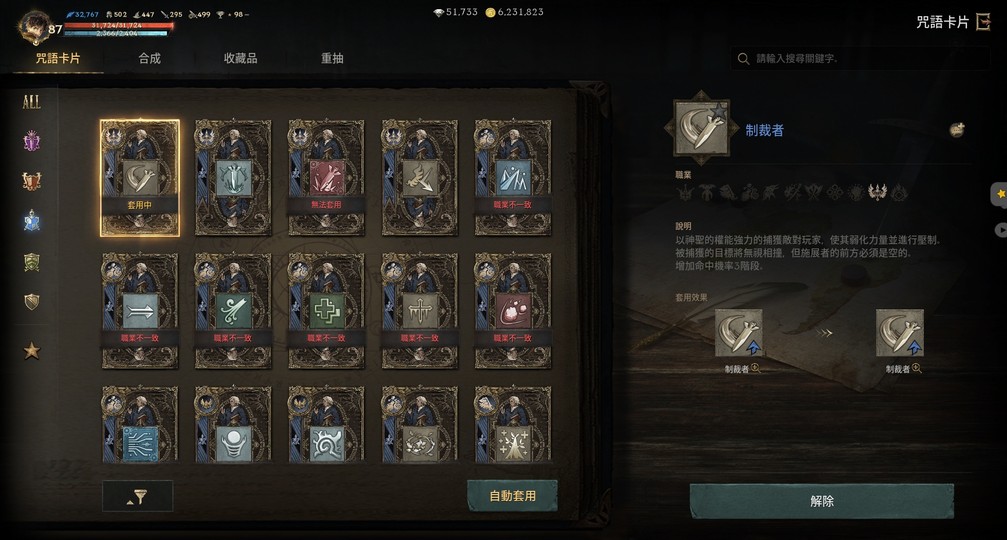Magnify the left 制裁者 effect icon
The width and height of the screenshot is (1007, 540).
click(x=756, y=369)
